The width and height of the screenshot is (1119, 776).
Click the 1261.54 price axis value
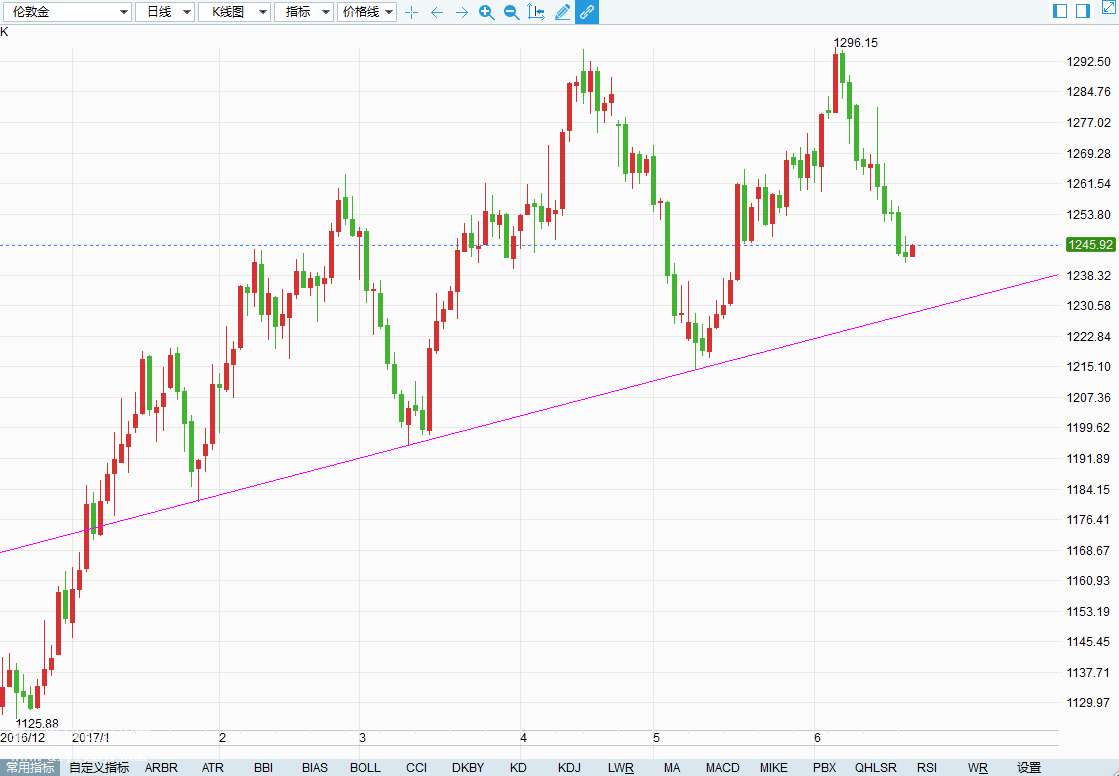point(1088,183)
